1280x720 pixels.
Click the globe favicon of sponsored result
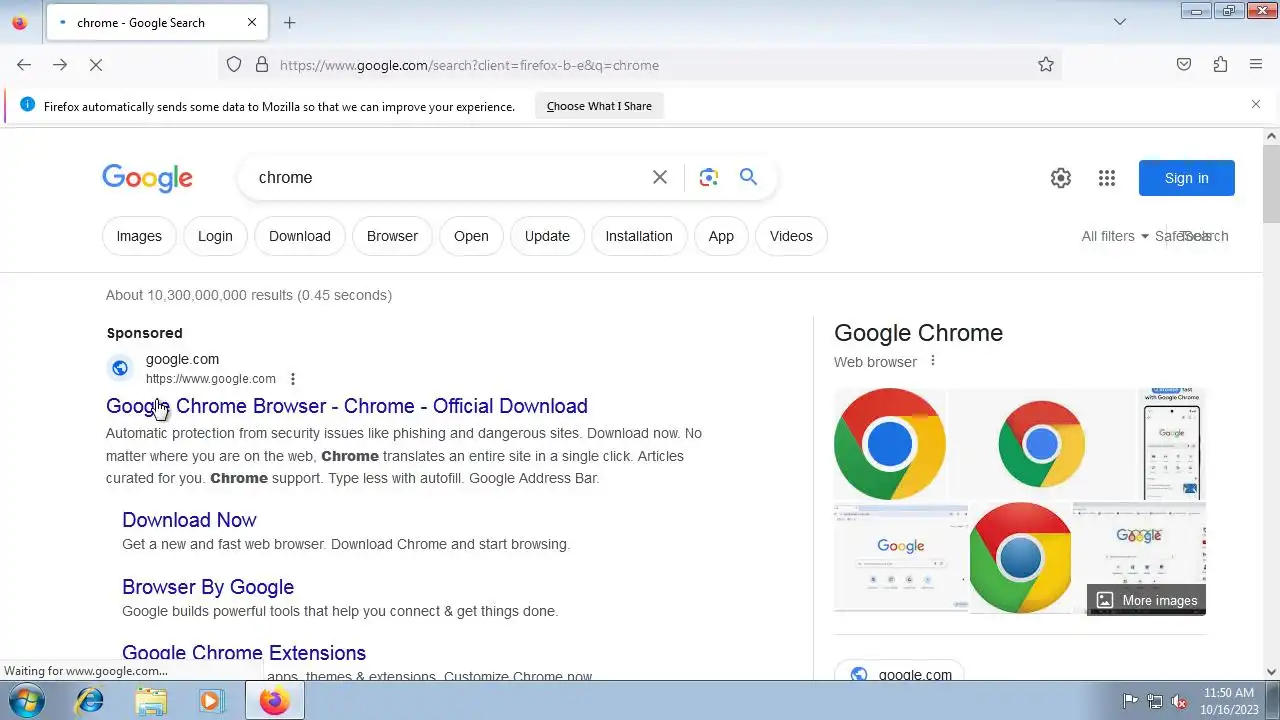click(x=120, y=368)
